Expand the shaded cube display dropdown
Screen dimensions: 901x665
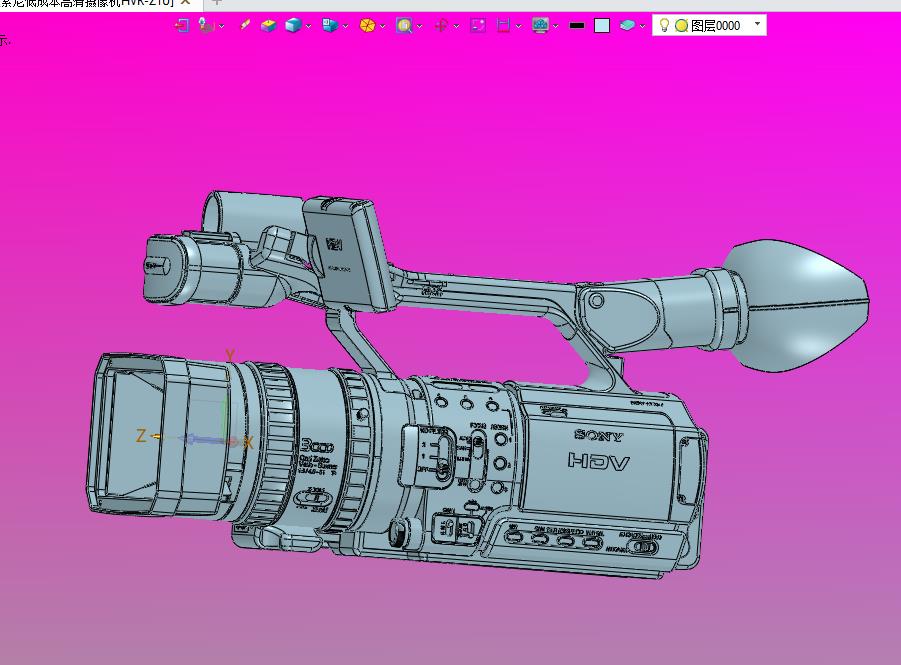click(309, 26)
